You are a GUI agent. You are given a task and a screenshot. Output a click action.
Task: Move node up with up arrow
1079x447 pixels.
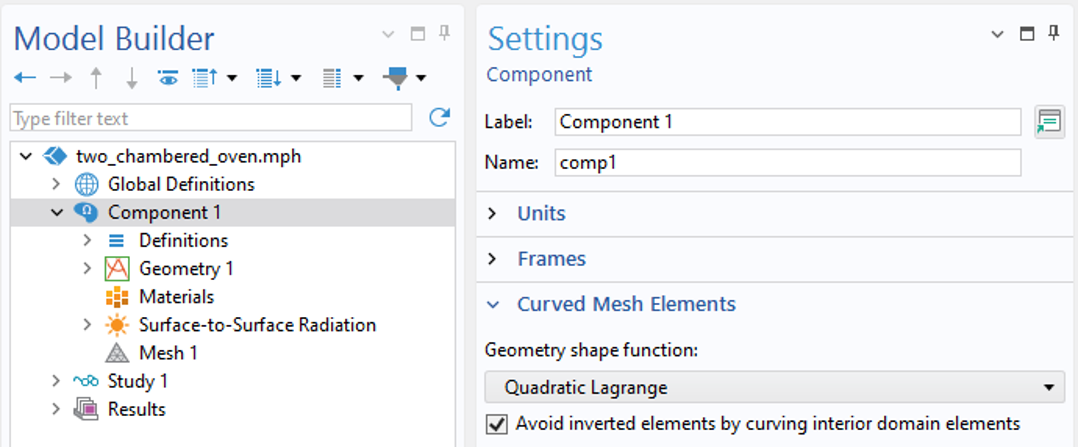[96, 78]
